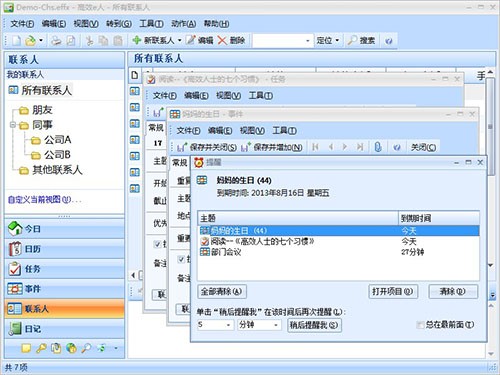This screenshot has height=375, width=500.
Task: Click the paste clipboard icon
Action: point(118,41)
